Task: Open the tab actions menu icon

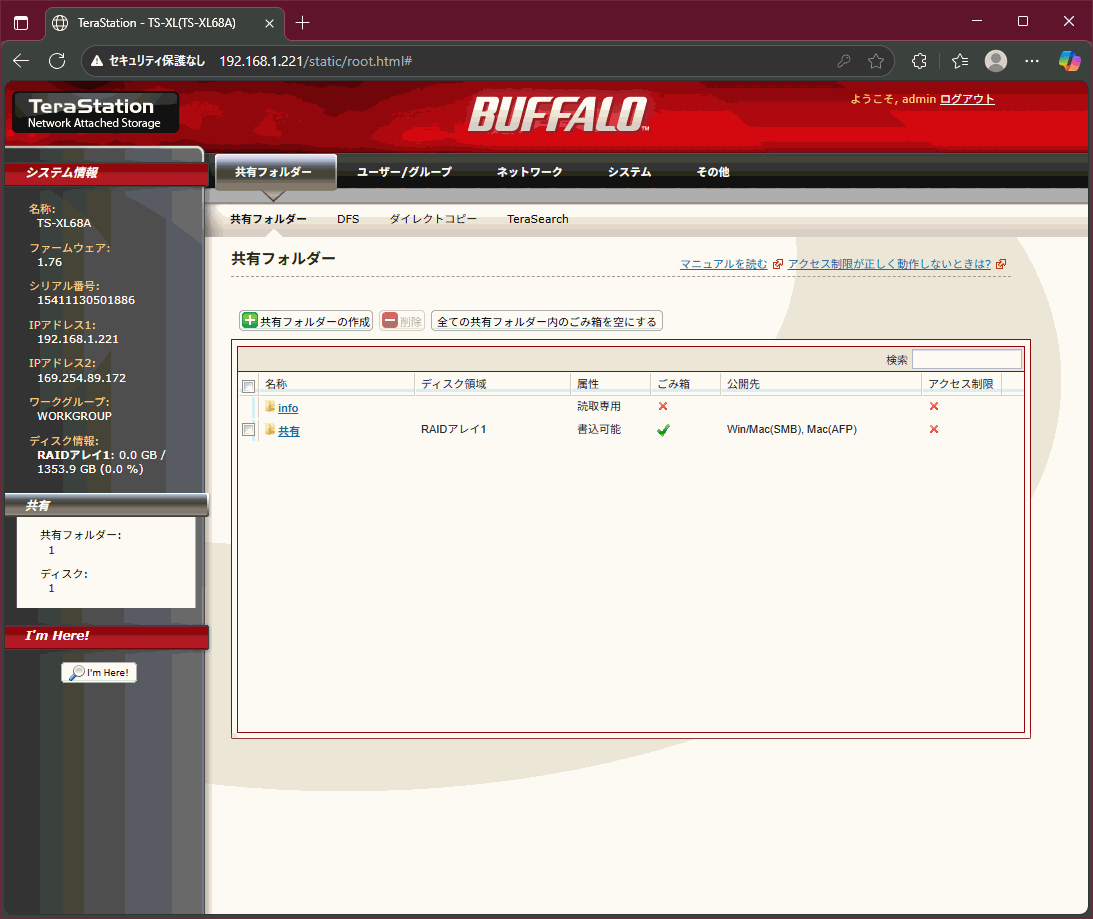Action: point(21,23)
